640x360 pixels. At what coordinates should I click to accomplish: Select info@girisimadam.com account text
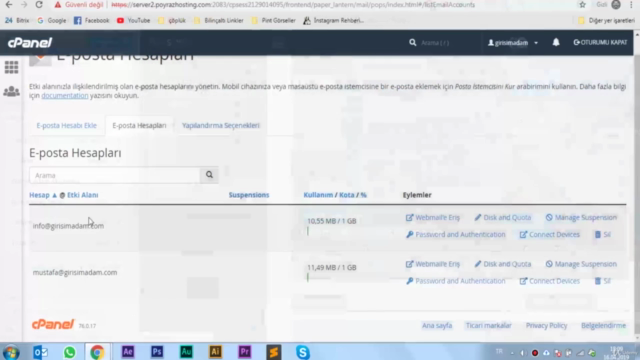pos(68,226)
